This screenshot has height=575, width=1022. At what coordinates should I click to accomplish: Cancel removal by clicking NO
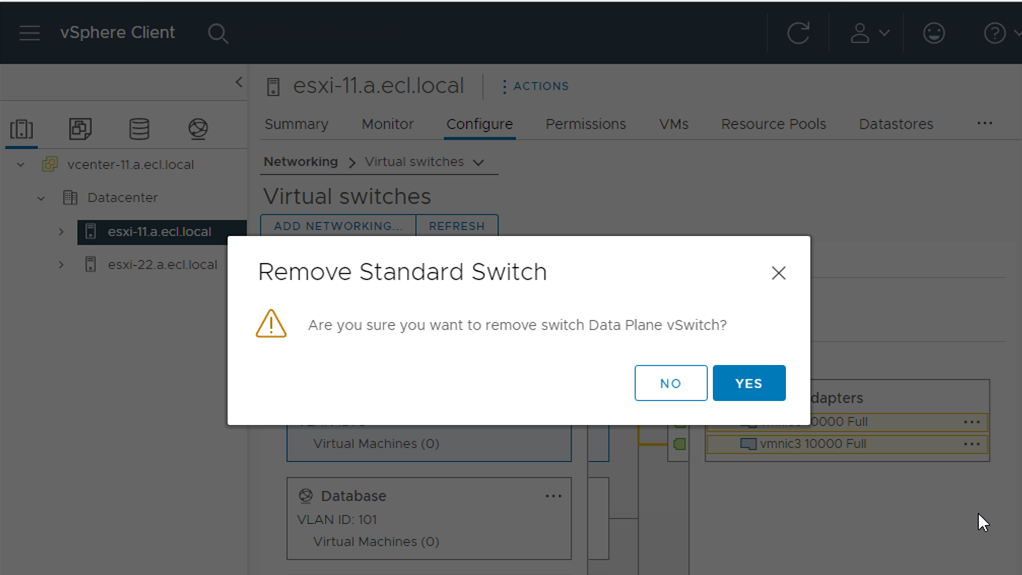(x=670, y=383)
